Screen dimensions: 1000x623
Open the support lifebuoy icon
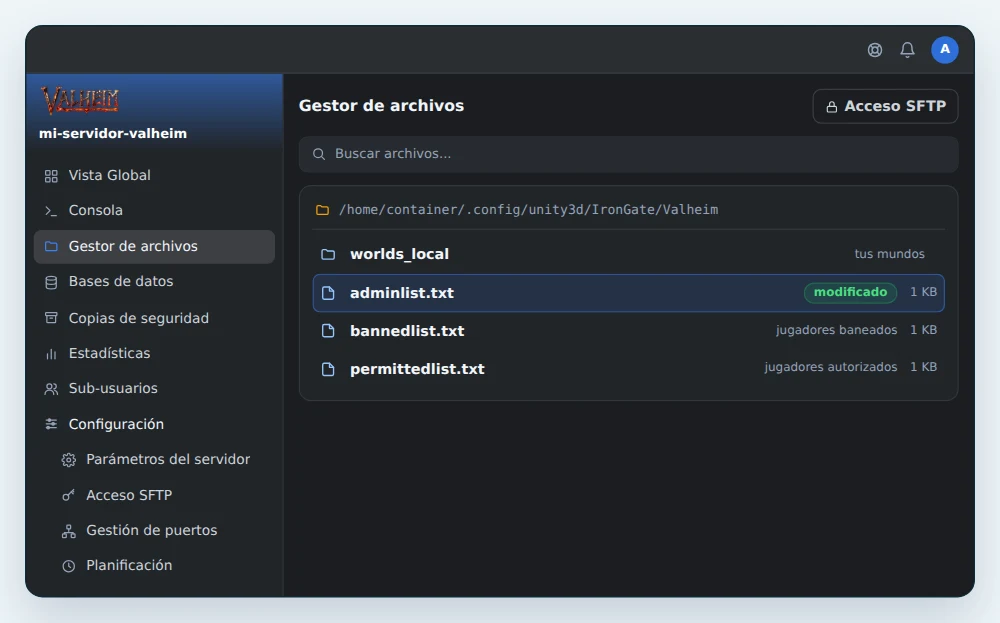(x=875, y=50)
